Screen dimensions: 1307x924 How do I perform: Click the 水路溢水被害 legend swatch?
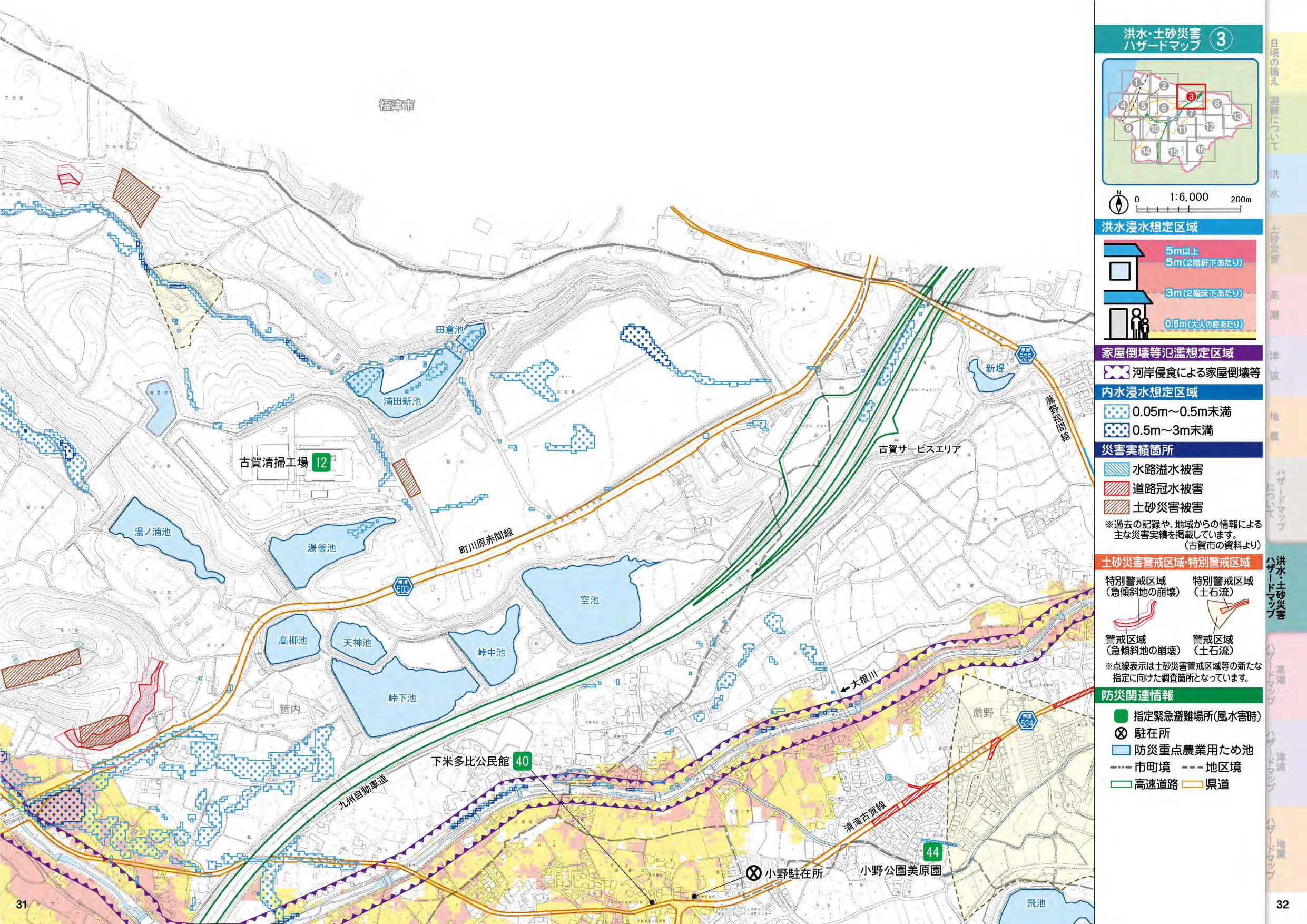(1116, 470)
